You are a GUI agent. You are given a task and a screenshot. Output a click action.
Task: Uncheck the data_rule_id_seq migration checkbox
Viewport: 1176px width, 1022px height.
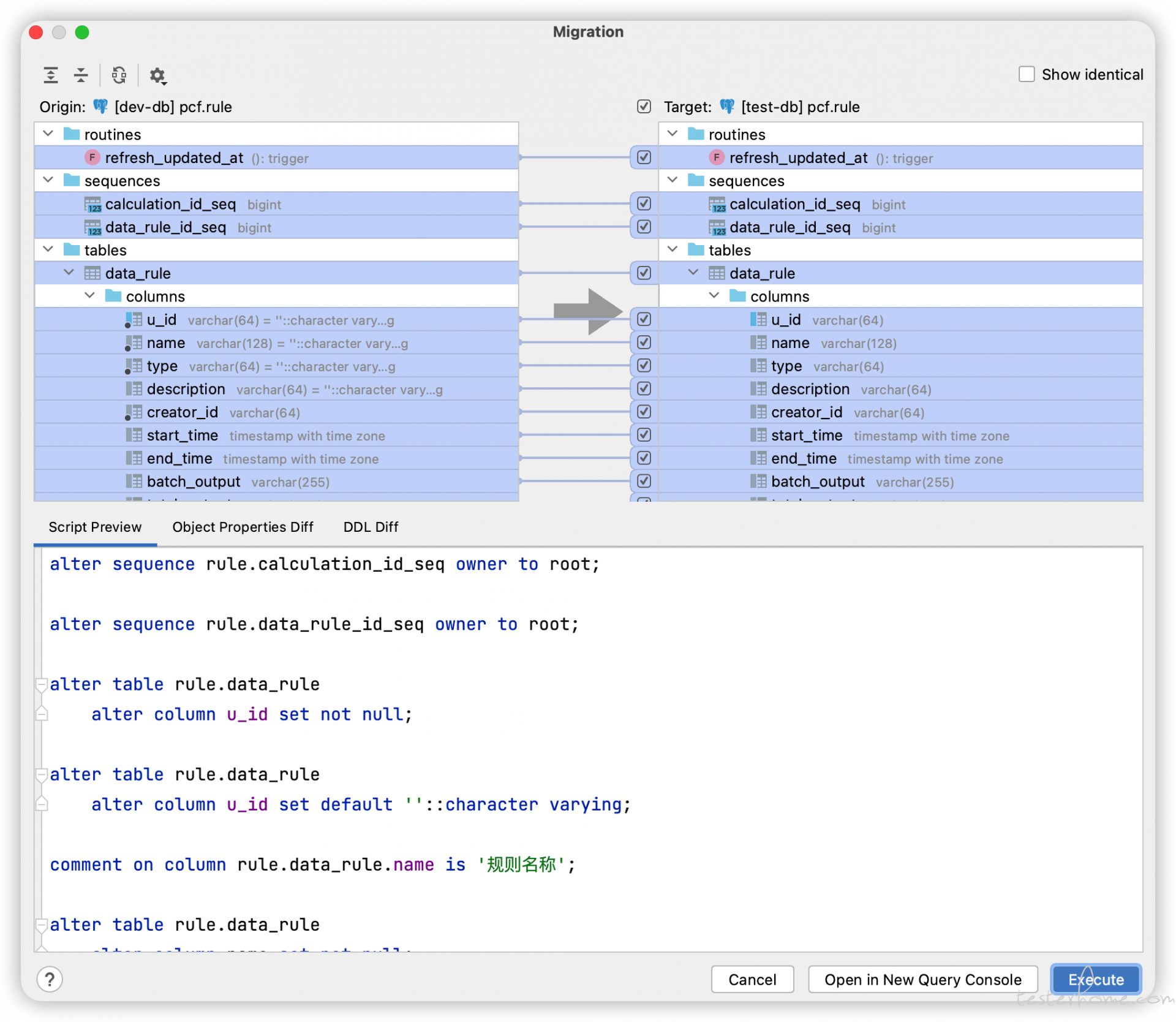coord(644,227)
